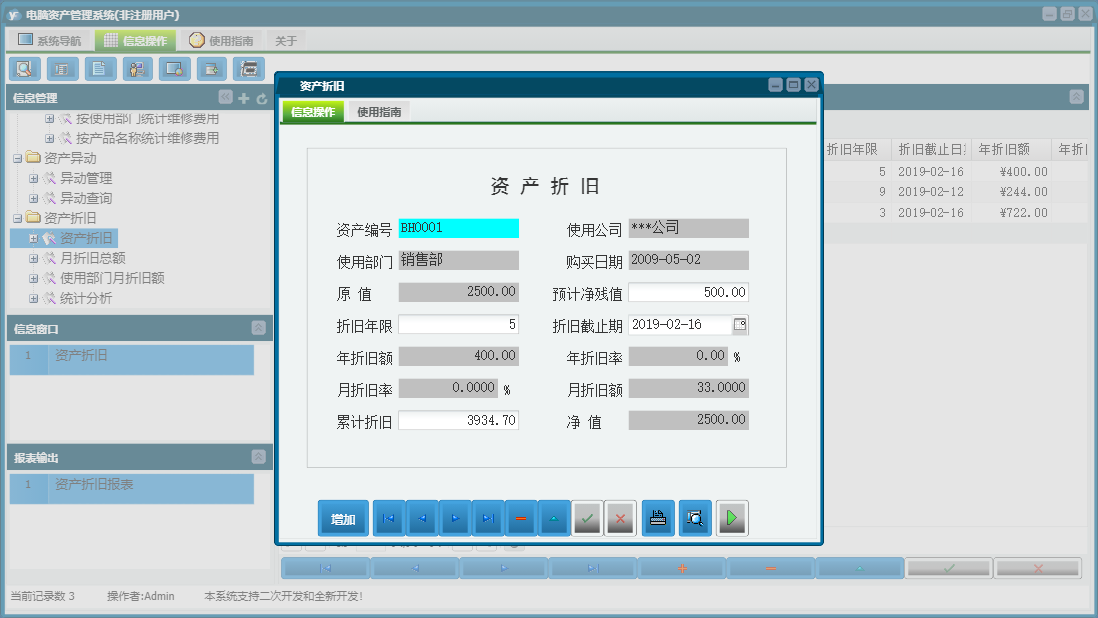This screenshot has width=1098, height=618.
Task: Expand the 统计分析 tree node
Action: click(x=33, y=297)
